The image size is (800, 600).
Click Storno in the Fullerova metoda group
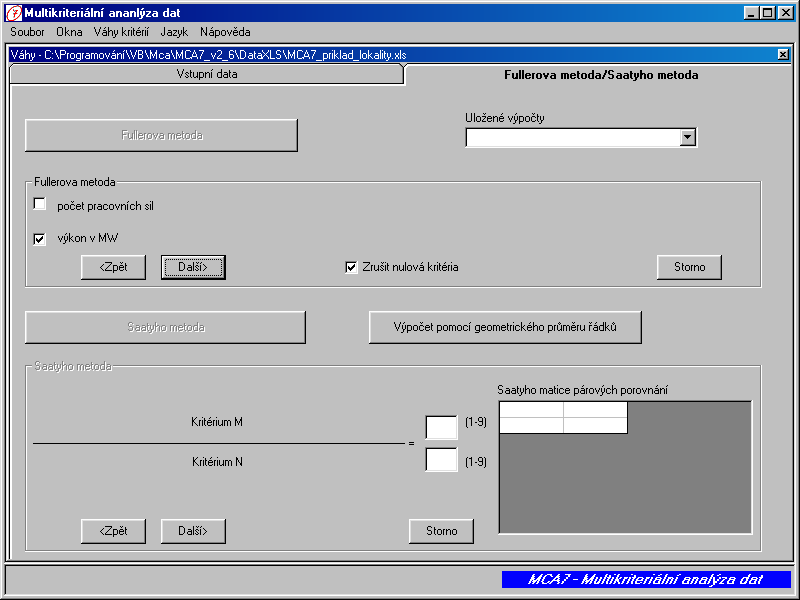689,267
